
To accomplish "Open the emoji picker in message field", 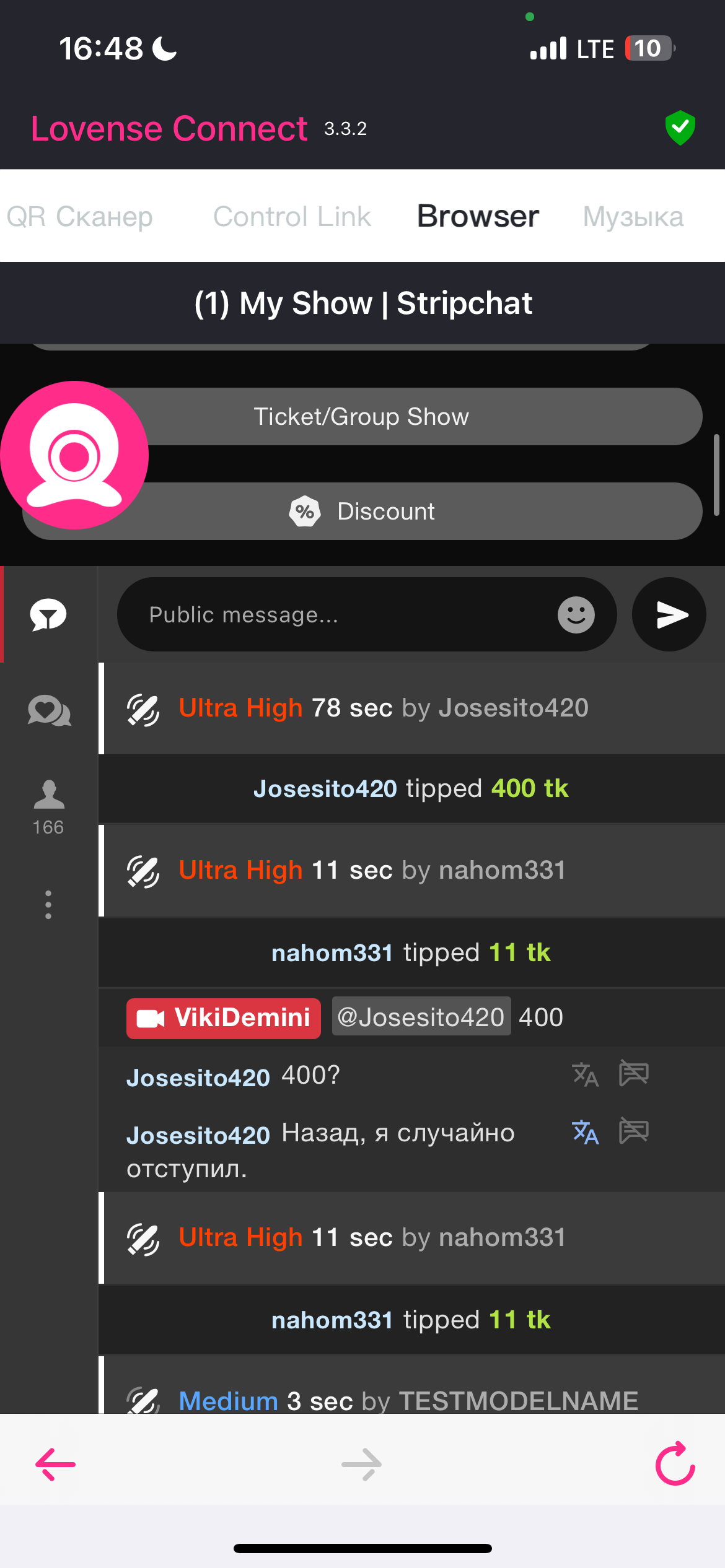I will pos(576,615).
